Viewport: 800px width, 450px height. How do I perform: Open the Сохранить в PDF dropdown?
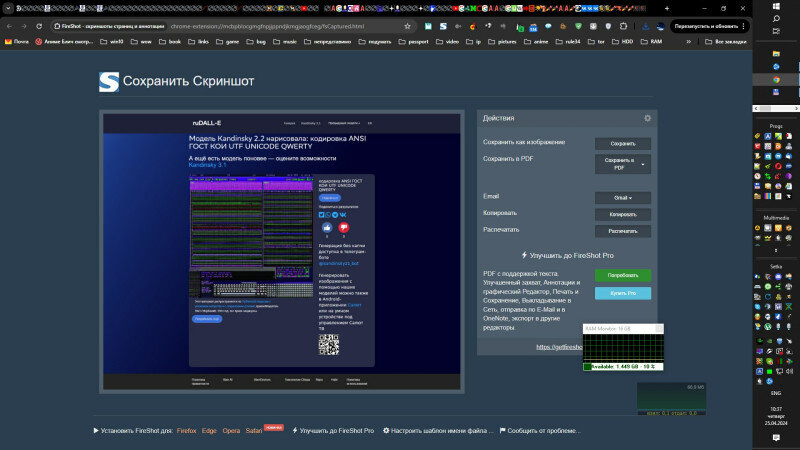coord(622,164)
